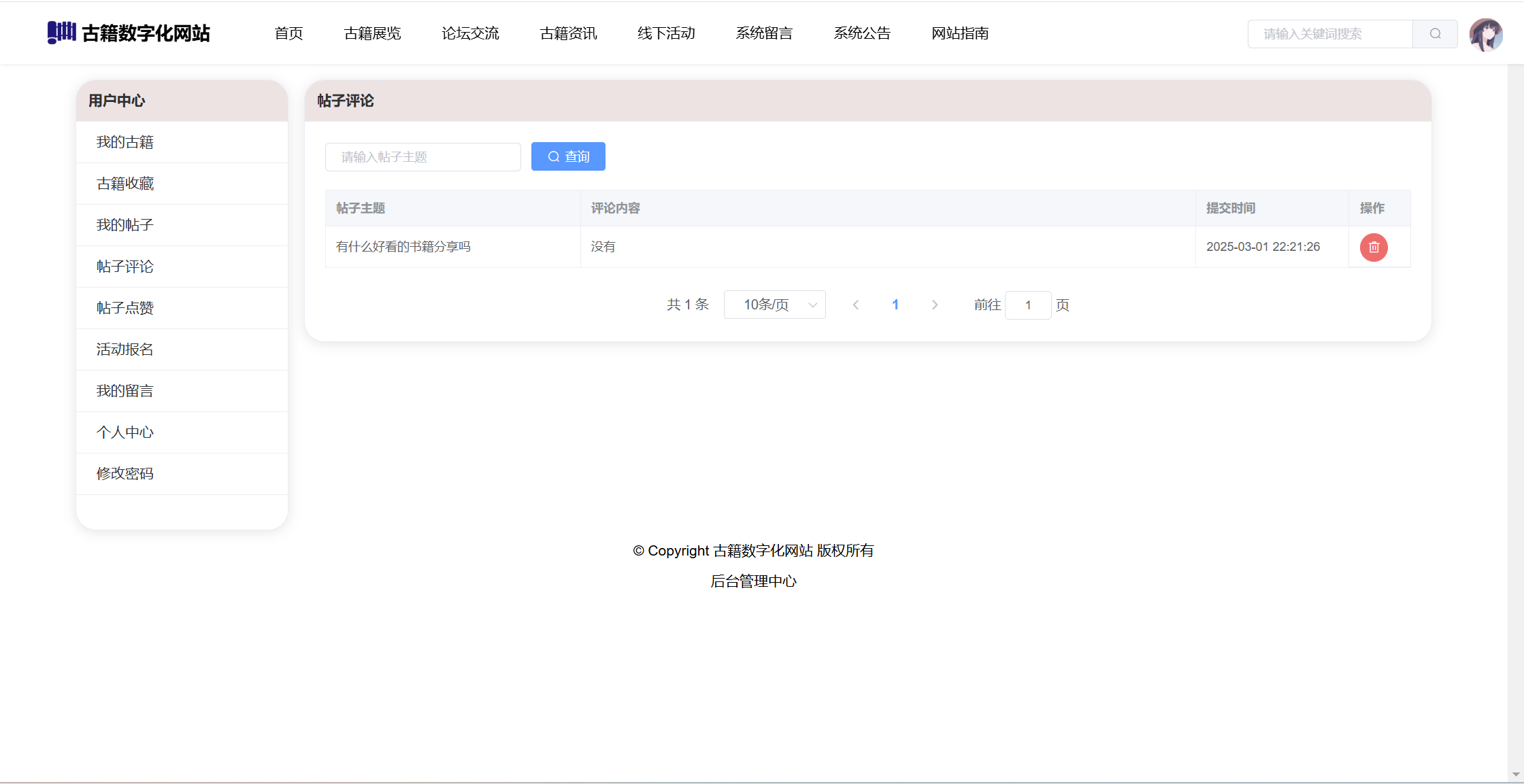Image resolution: width=1524 pixels, height=784 pixels.
Task: Click the header search magnifier icon
Action: click(x=1435, y=34)
